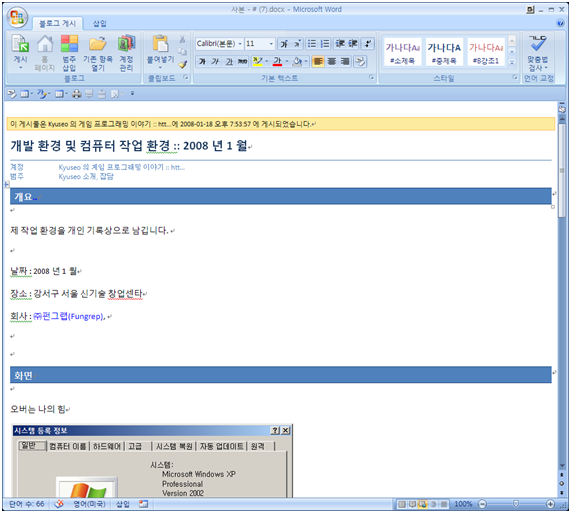The image size is (571, 513).
Task: Open 컴퓨터 이름 tab in system dialog image
Action: (x=68, y=446)
